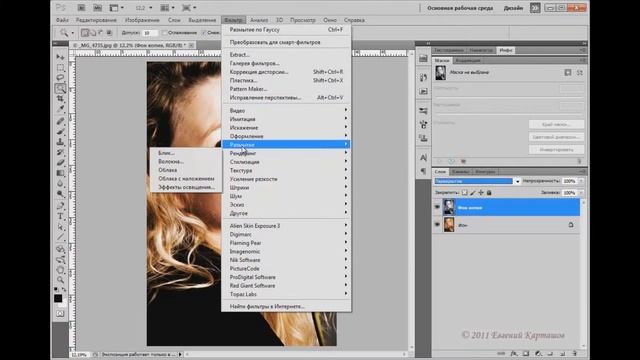Switch to the Коррекция adjustments tab

468,60
